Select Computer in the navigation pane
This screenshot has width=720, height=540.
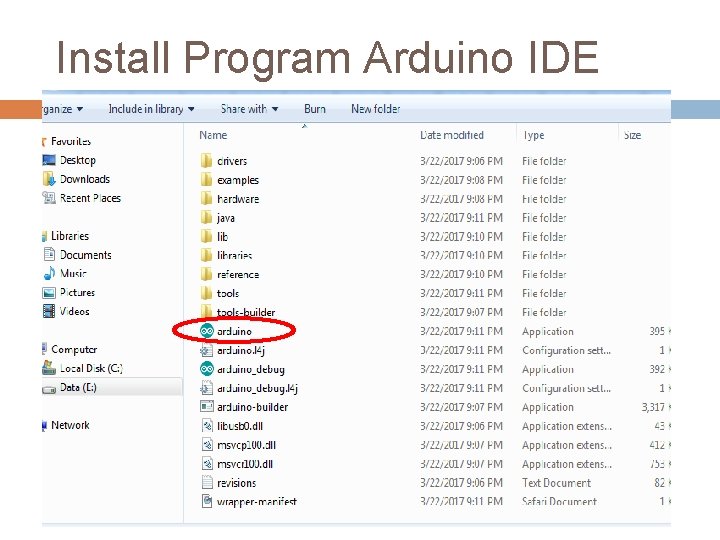(74, 349)
